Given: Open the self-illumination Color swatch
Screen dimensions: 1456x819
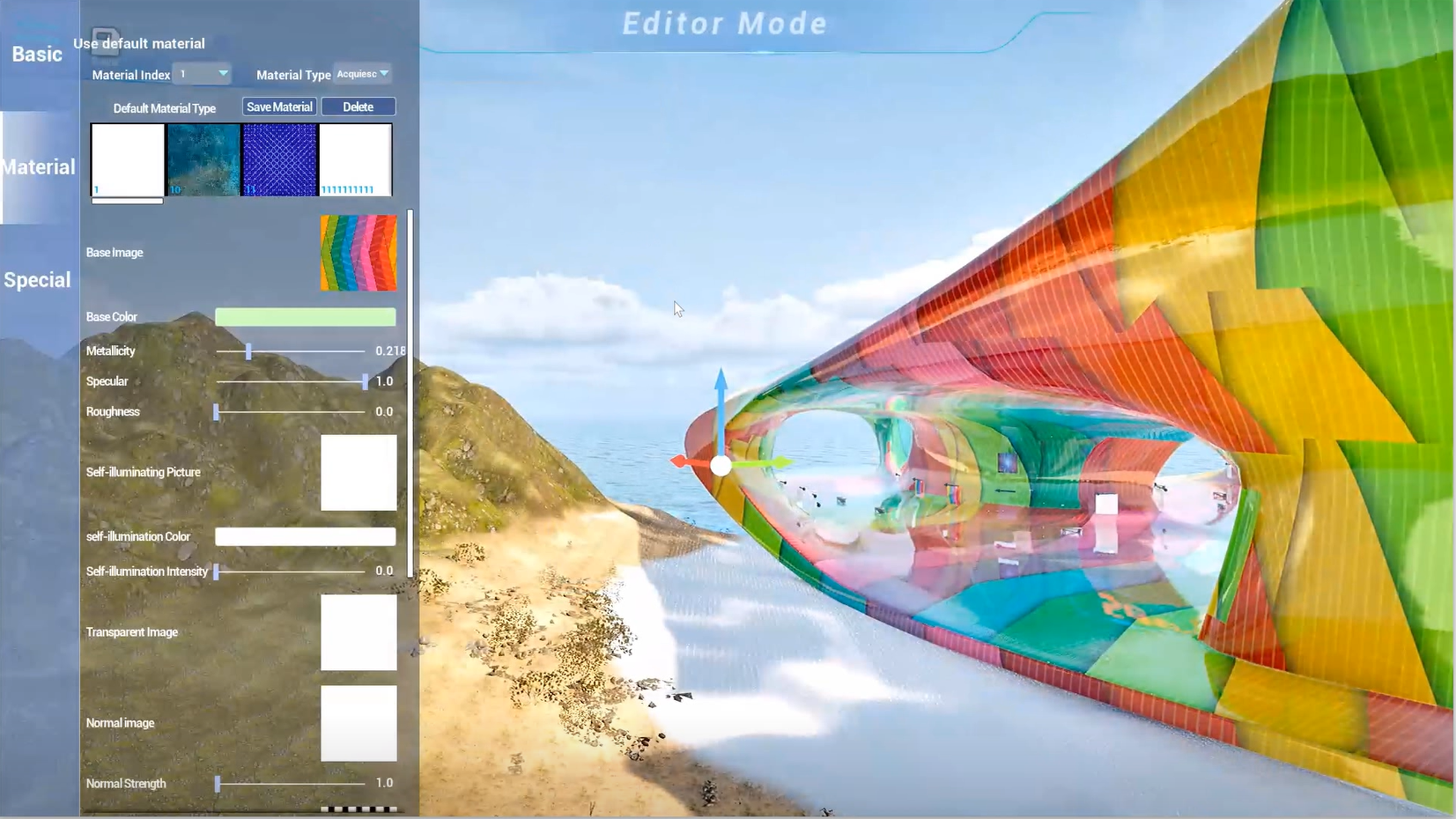Looking at the screenshot, I should (305, 536).
